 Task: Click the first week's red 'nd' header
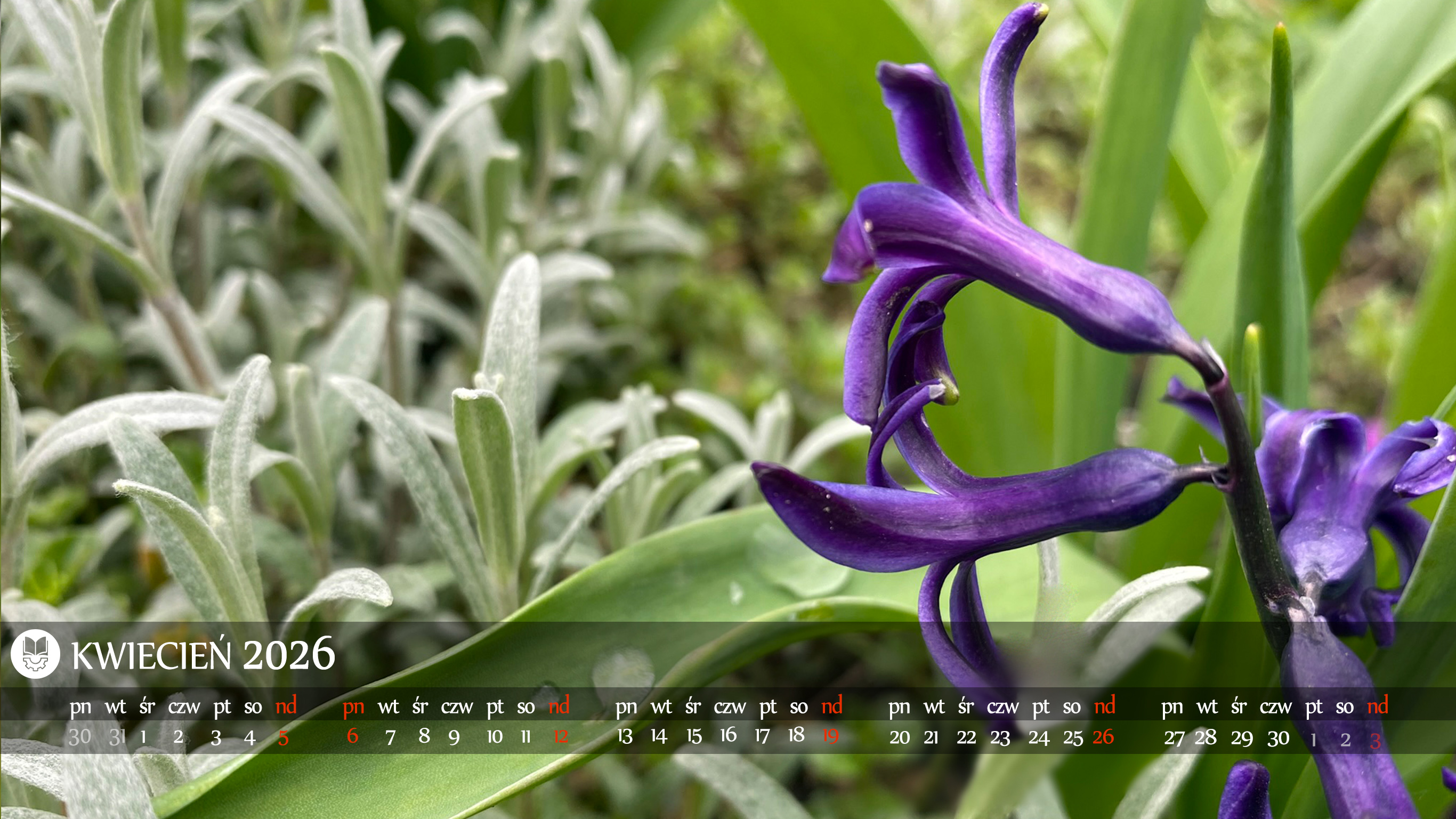pos(286,705)
